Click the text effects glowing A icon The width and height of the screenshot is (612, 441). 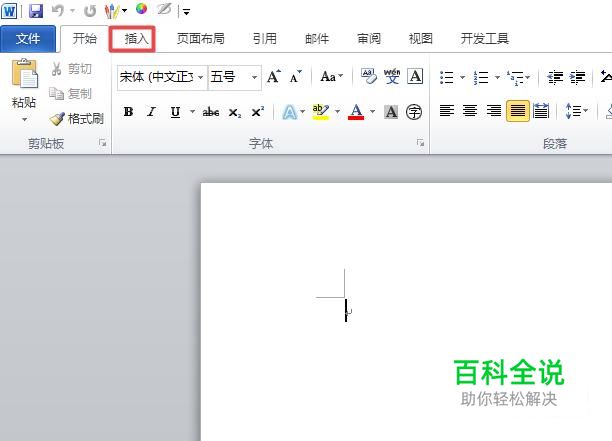point(289,112)
